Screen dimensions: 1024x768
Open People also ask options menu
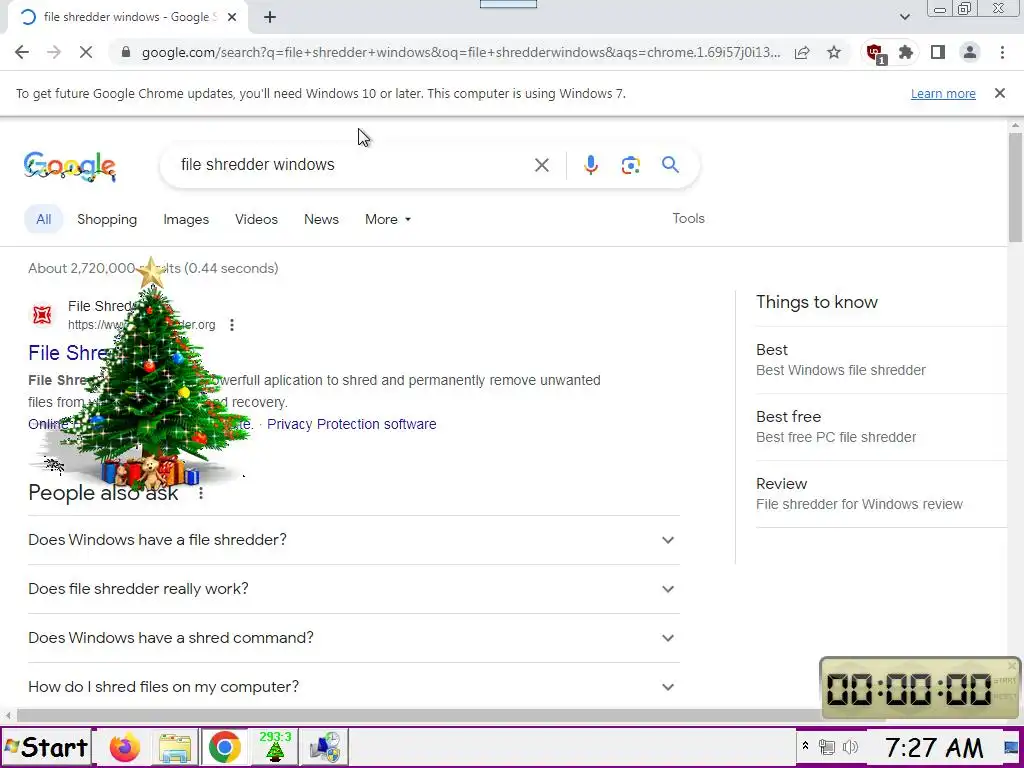click(200, 493)
